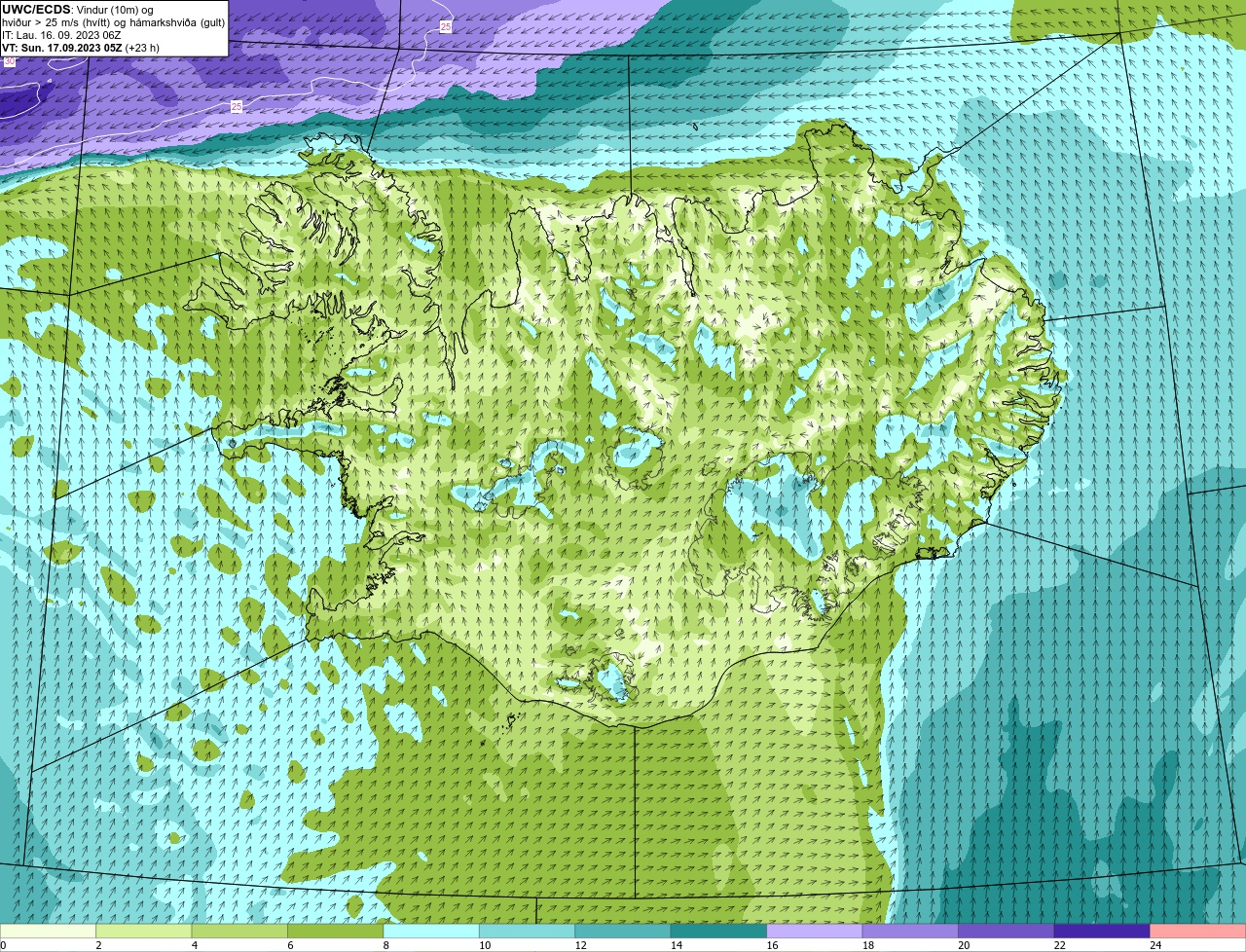Viewport: 1246px width, 952px height.
Task: Click the legend scale value "8"
Action: [385, 945]
